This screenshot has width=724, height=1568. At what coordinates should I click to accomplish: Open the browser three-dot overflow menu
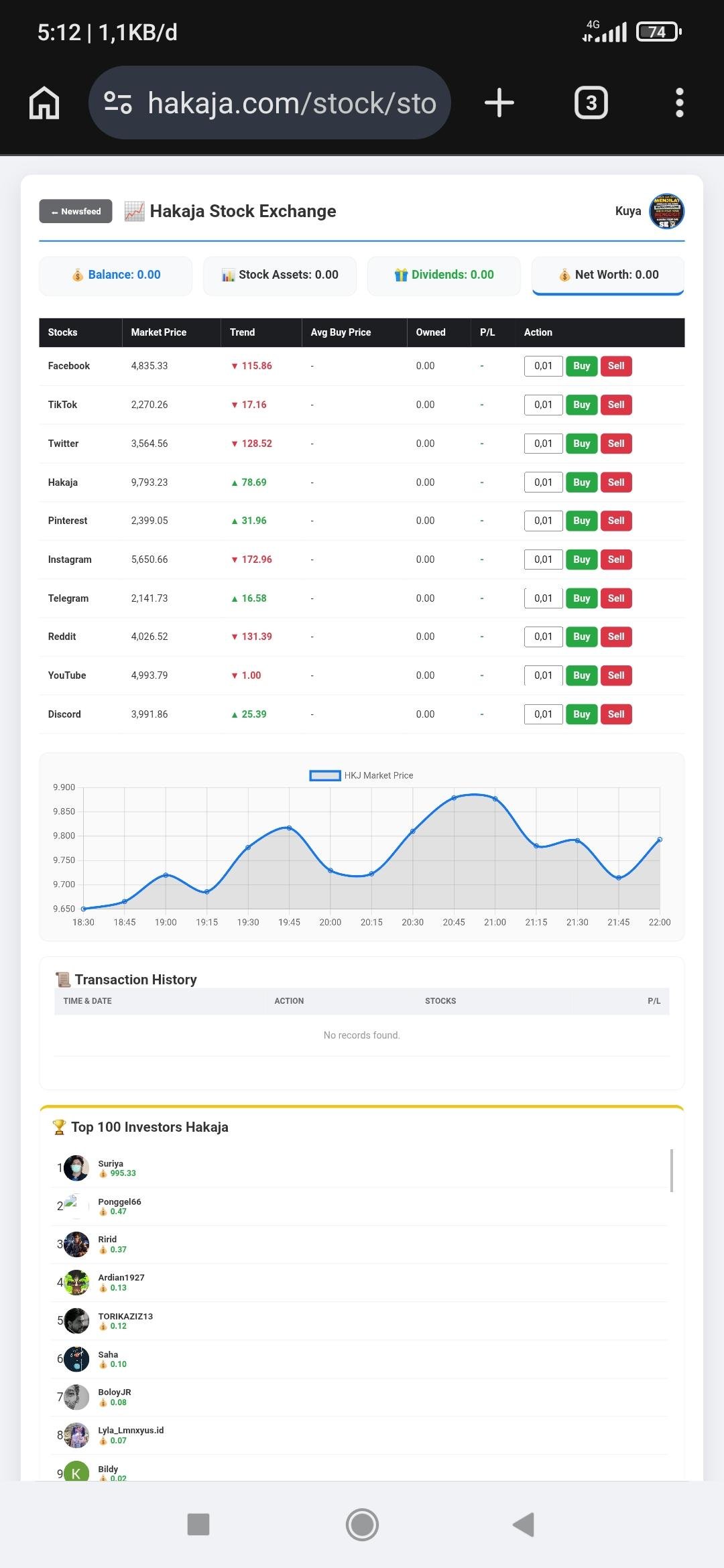679,103
